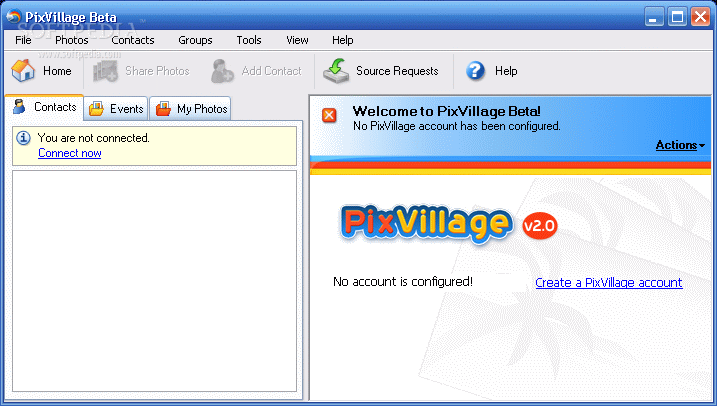
Task: Switch to the My Photos tab
Action: pyautogui.click(x=191, y=109)
